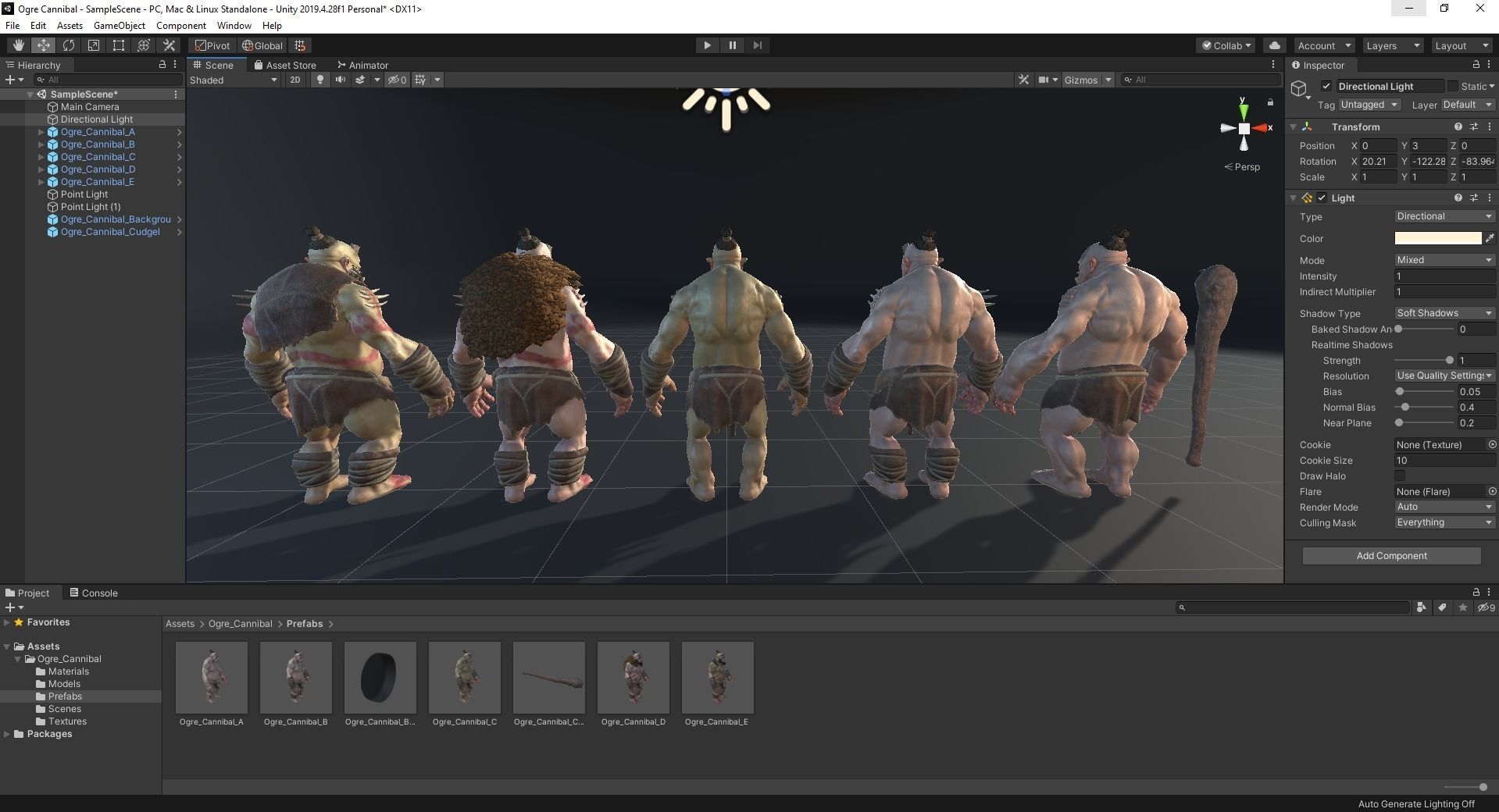
Task: Open Transform component preset icon
Action: (x=1473, y=126)
